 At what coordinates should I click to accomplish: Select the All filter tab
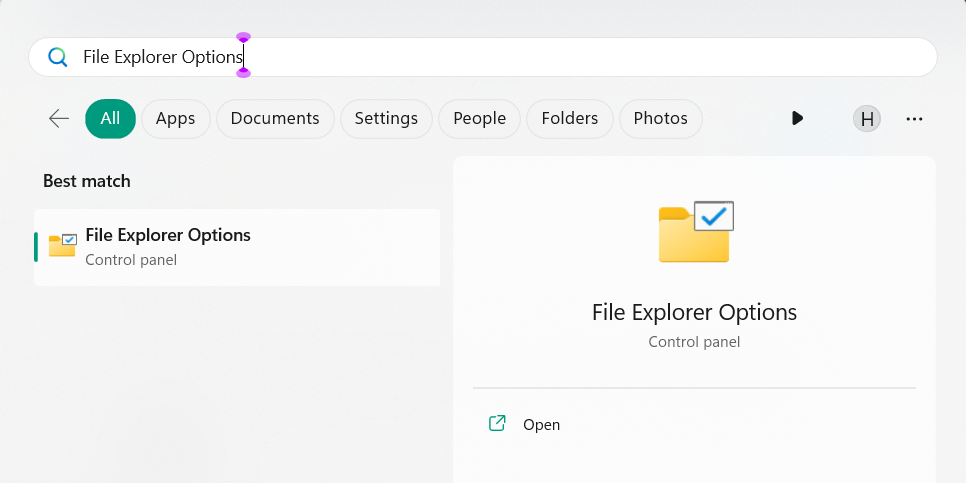tap(110, 118)
